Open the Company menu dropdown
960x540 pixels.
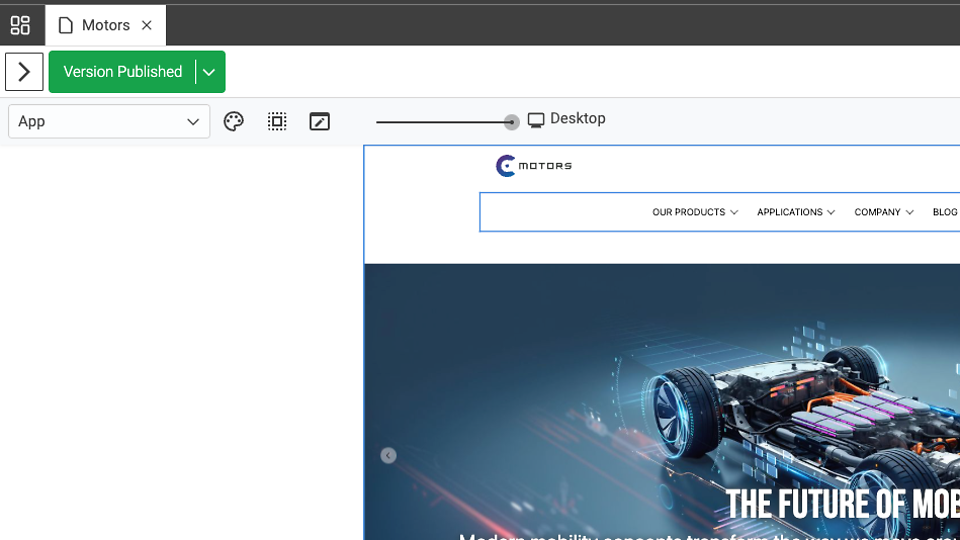883,212
